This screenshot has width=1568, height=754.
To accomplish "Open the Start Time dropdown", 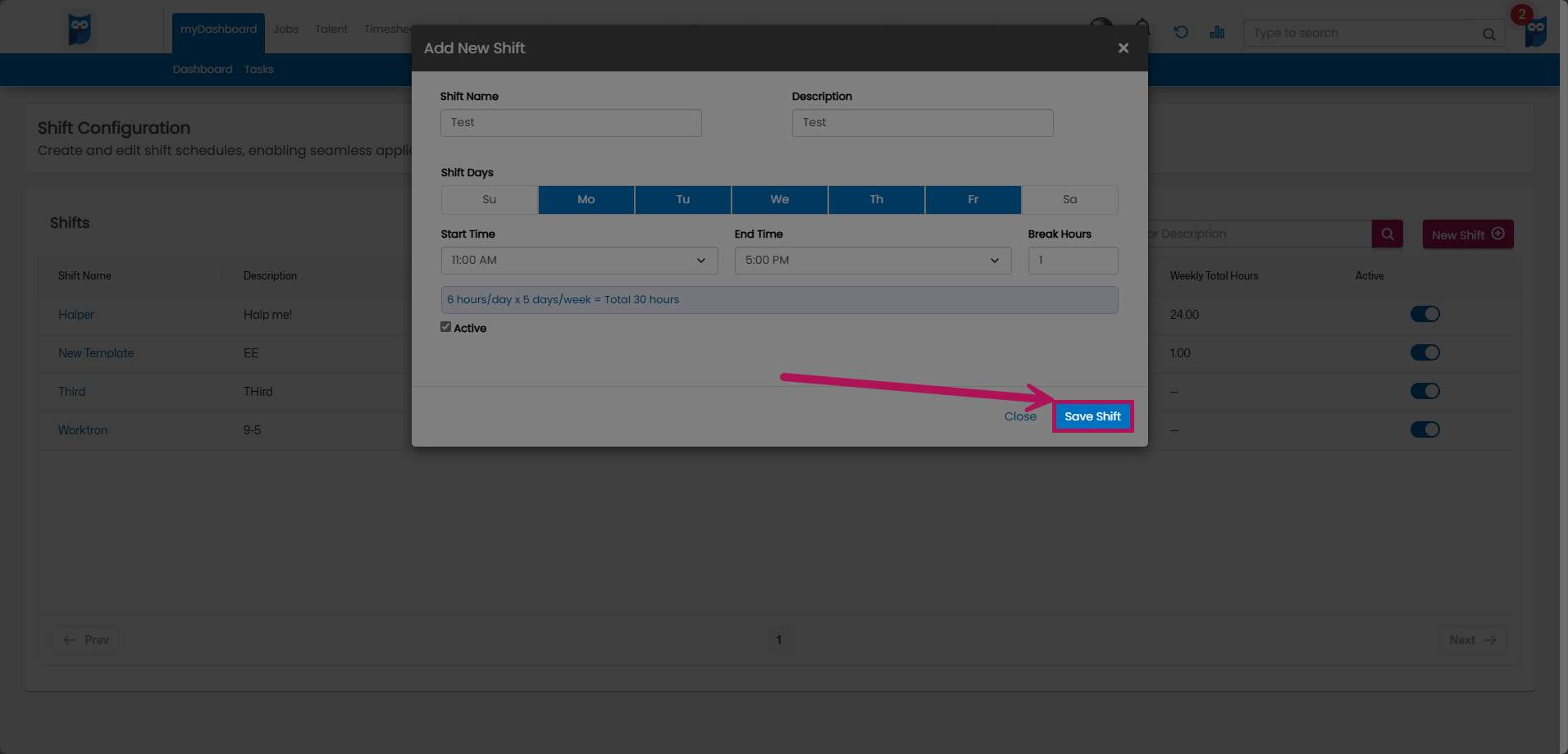I will click(x=579, y=261).
